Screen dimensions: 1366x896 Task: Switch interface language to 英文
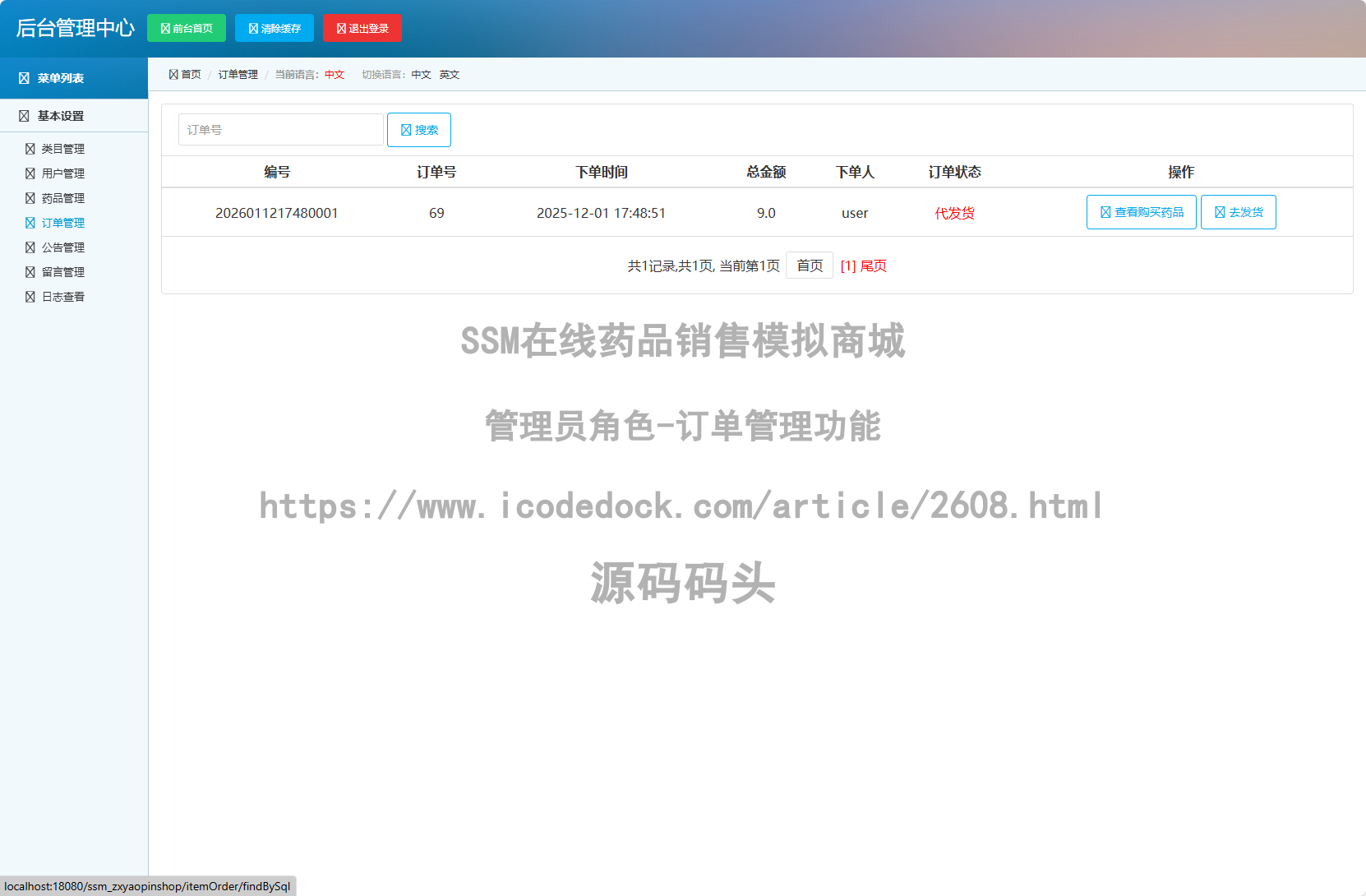pos(449,74)
